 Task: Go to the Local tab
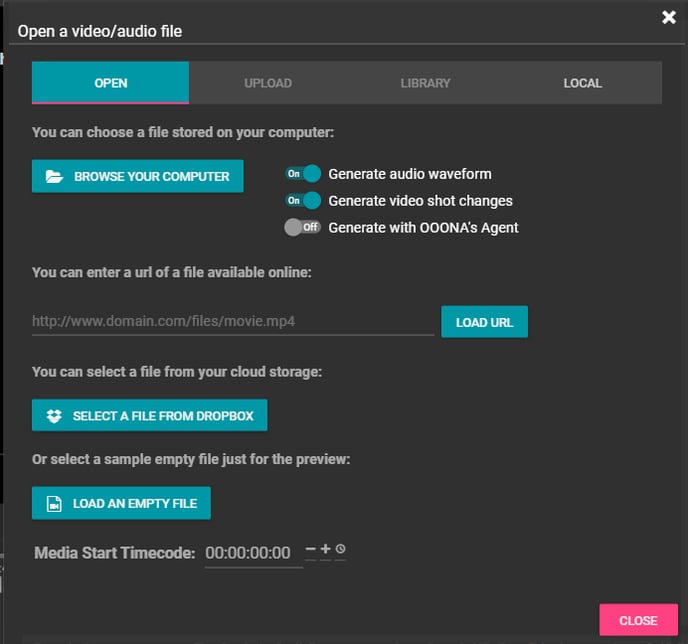pos(582,83)
